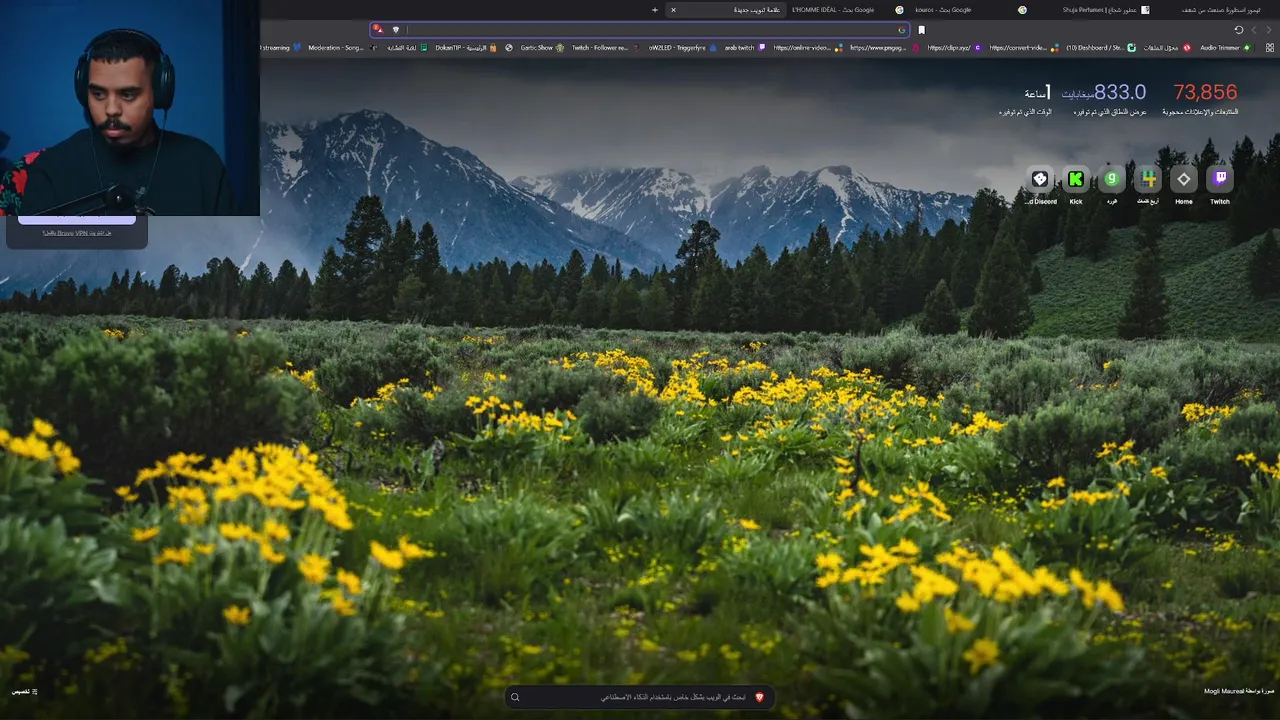Click the Leo AI icon in bottom search box
Image resolution: width=1280 pixels, height=720 pixels.
tap(759, 697)
